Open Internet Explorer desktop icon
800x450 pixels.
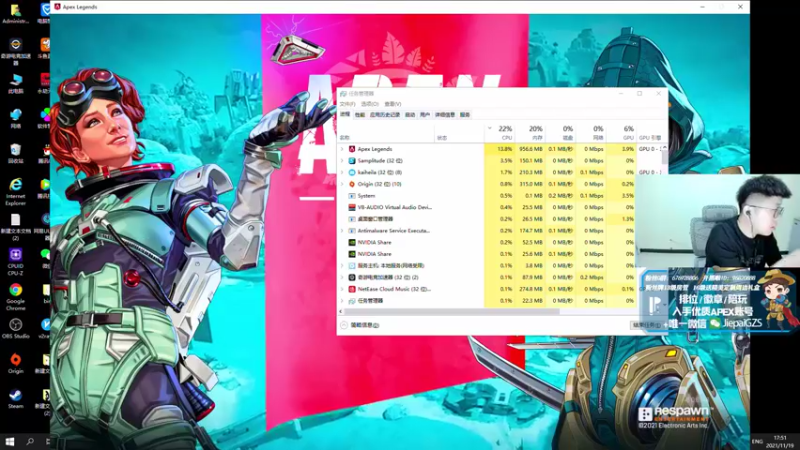coord(15,192)
